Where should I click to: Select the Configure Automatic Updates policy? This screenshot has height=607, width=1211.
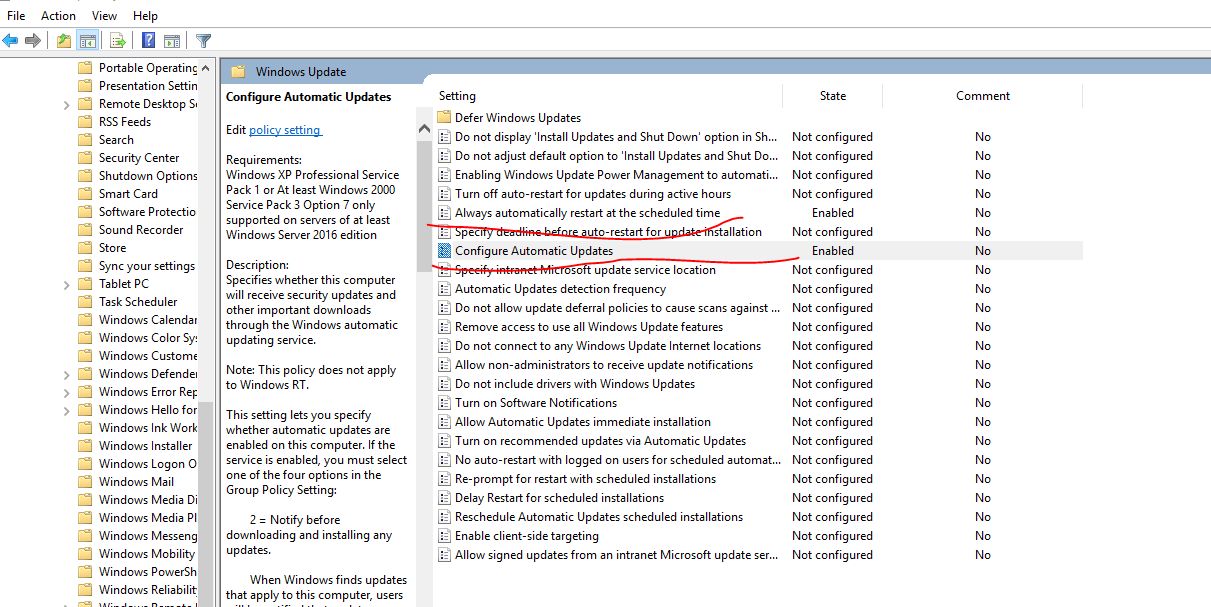click(533, 251)
